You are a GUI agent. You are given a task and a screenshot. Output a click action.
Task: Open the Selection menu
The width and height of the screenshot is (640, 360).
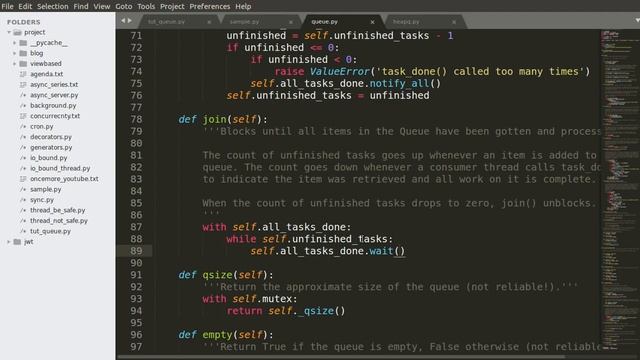(53, 6)
